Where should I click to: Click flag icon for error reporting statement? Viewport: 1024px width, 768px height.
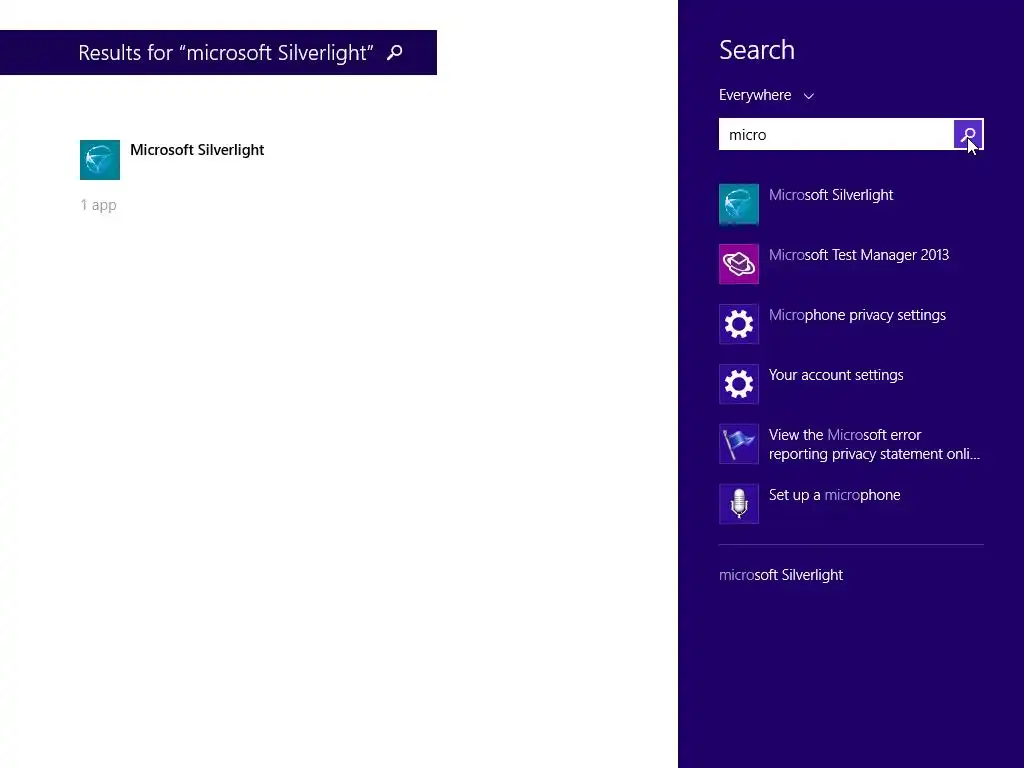pos(739,444)
